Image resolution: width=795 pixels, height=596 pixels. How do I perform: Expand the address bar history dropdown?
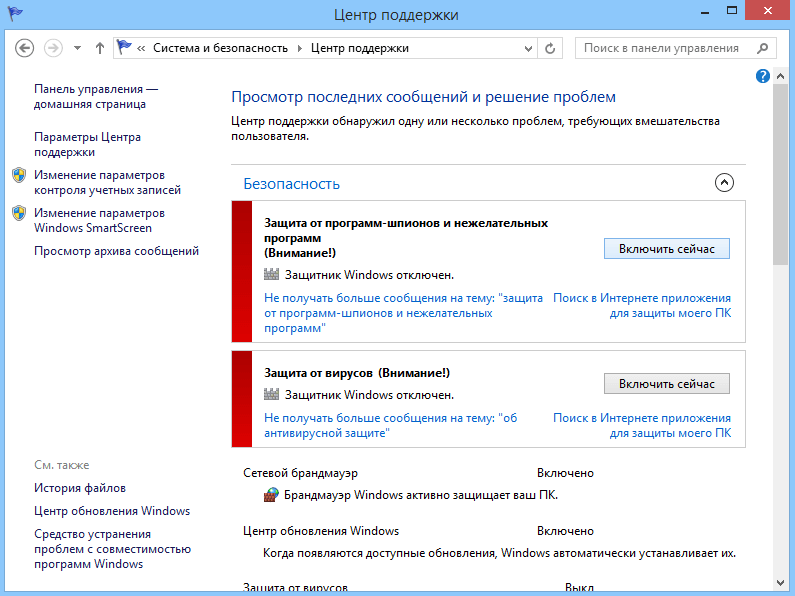528,49
